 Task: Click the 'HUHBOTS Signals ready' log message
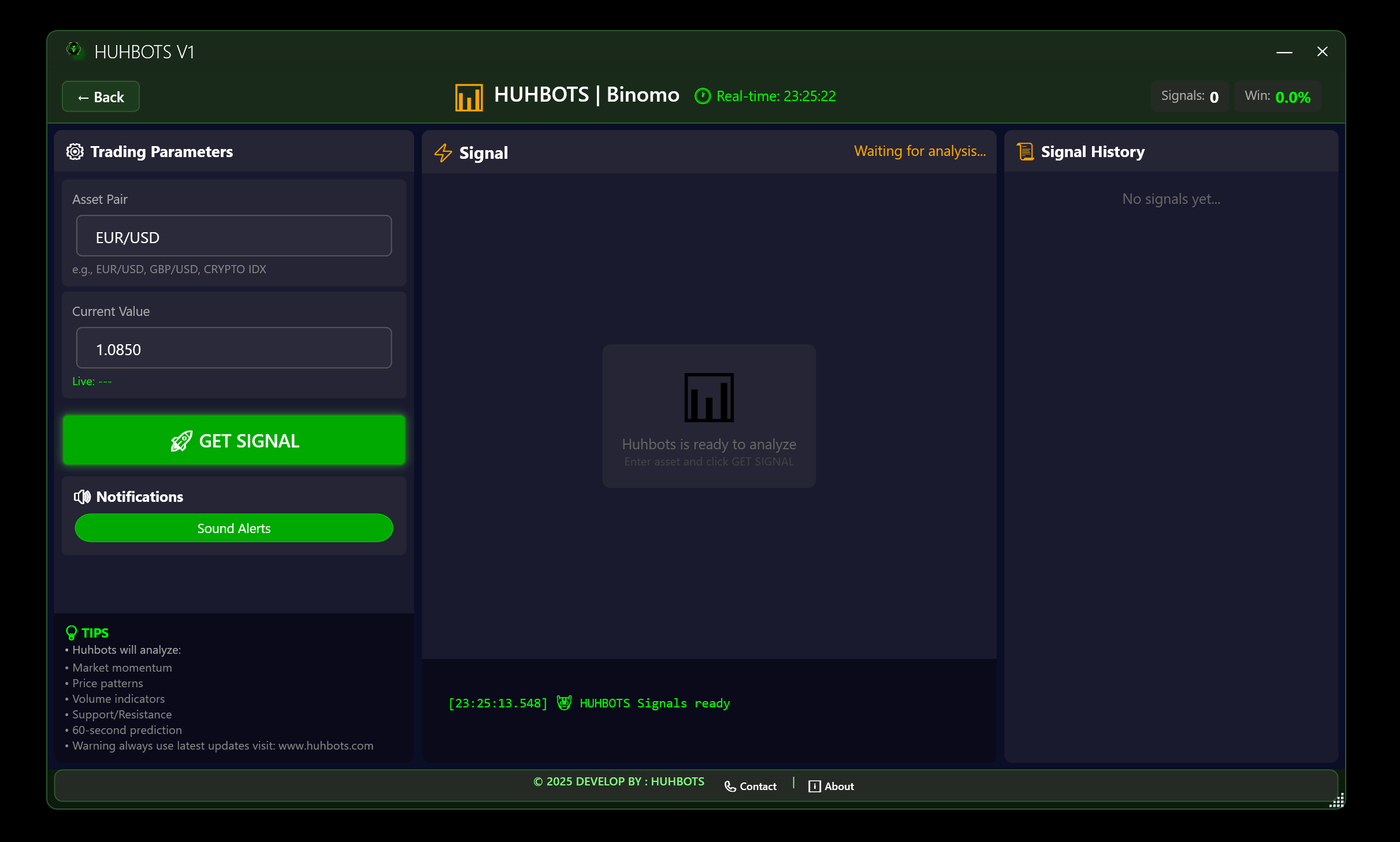point(655,703)
